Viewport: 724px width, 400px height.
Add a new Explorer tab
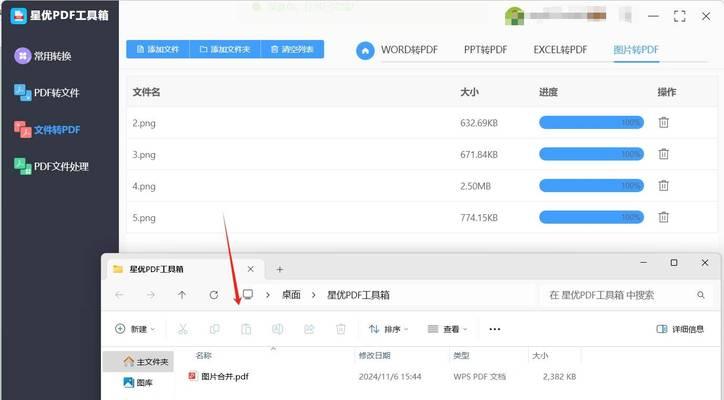pyautogui.click(x=279, y=269)
